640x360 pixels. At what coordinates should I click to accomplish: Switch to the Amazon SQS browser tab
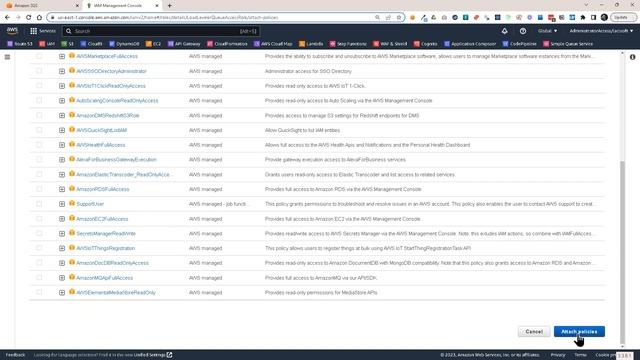41,6
